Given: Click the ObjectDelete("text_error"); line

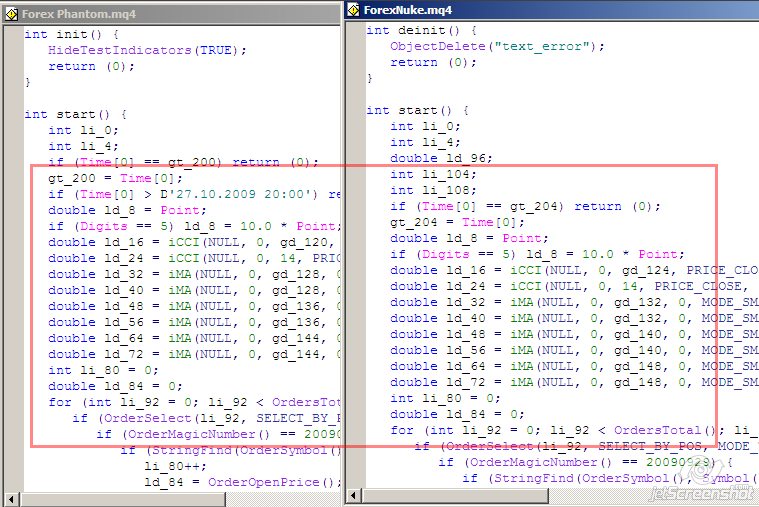Looking at the screenshot, I should (498, 46).
